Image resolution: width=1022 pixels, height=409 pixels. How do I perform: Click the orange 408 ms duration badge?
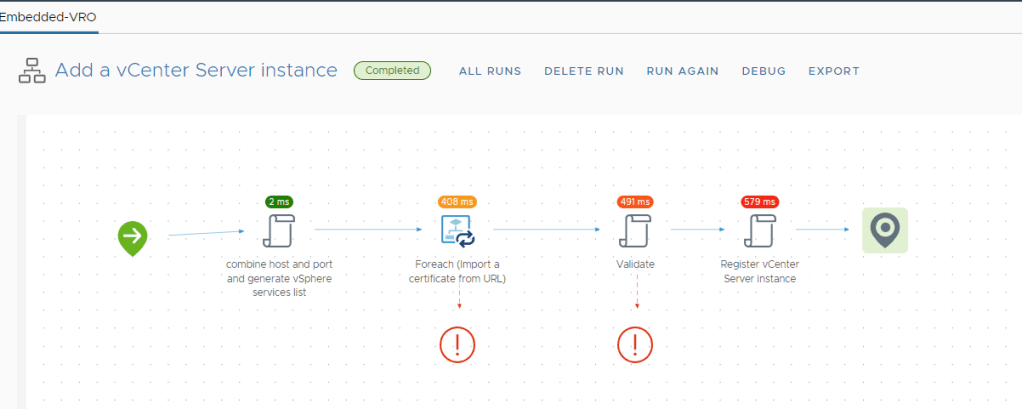click(x=457, y=201)
